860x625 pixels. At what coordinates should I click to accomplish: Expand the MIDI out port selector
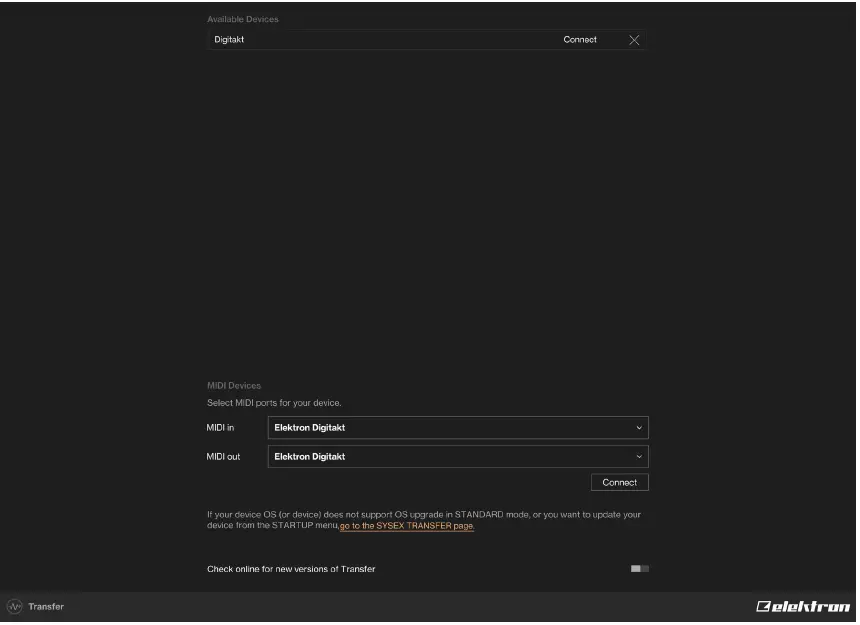click(x=457, y=456)
